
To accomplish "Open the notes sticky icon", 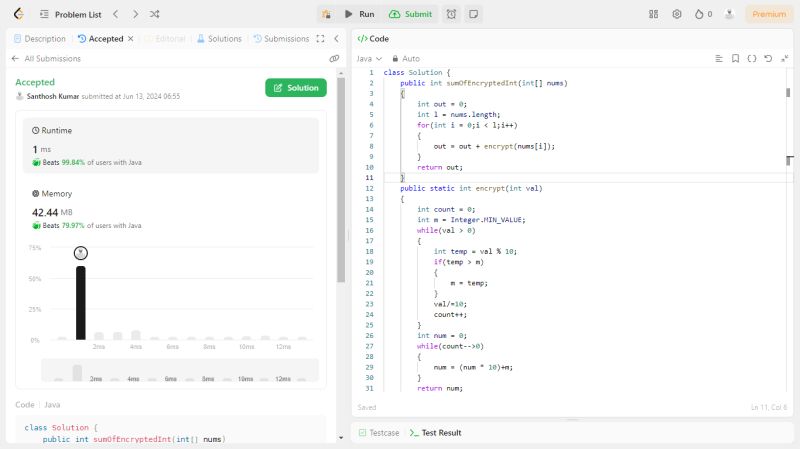I will (x=473, y=14).
